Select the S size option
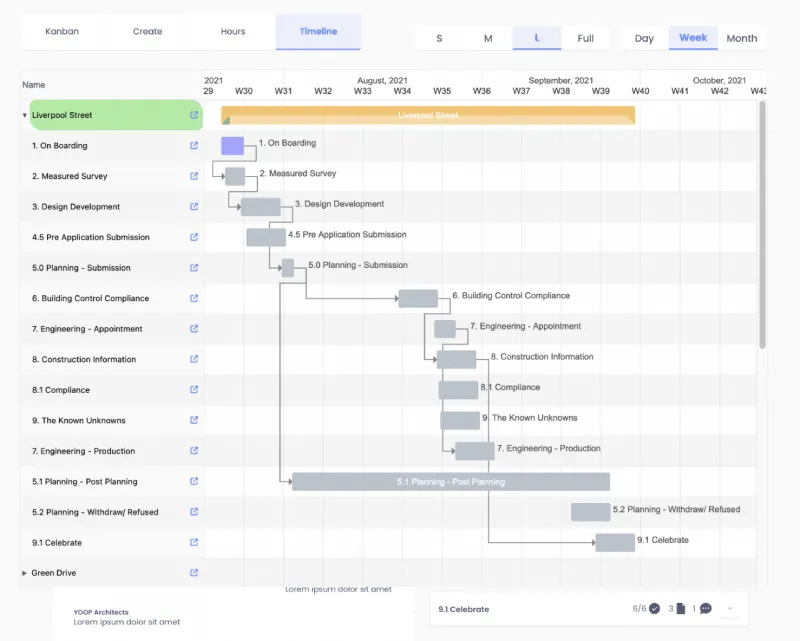The width and height of the screenshot is (800, 641). (439, 38)
